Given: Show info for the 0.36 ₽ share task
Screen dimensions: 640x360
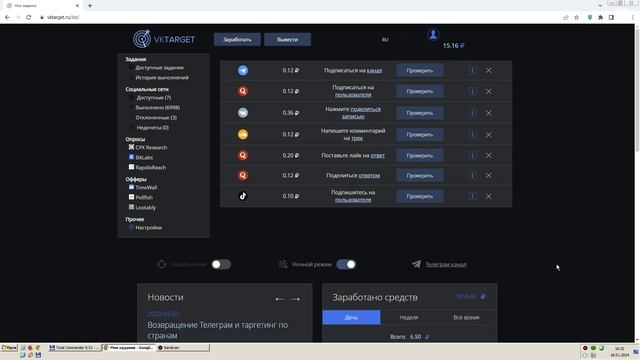Looking at the screenshot, I should 472,113.
